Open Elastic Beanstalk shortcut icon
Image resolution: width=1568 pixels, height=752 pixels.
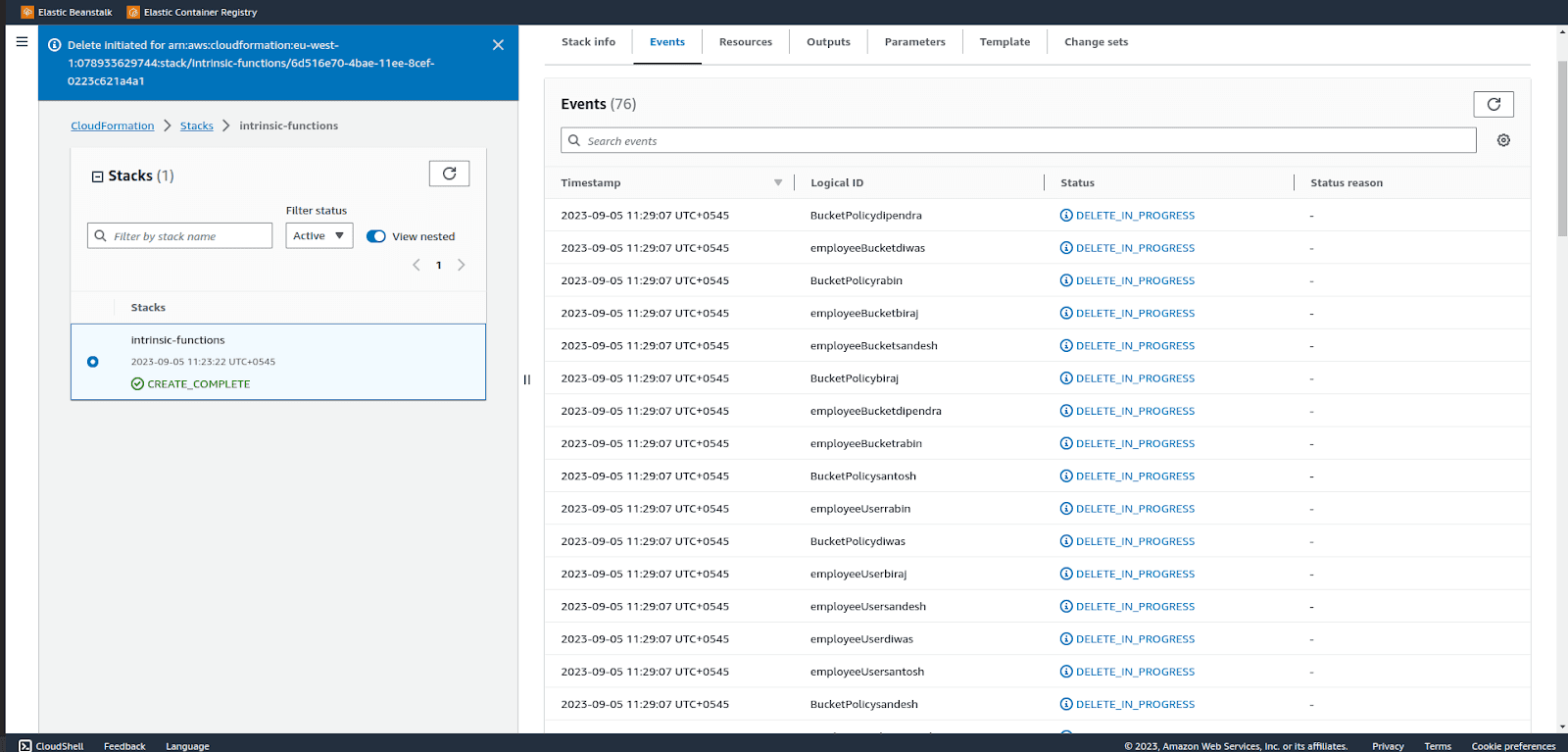tap(27, 12)
